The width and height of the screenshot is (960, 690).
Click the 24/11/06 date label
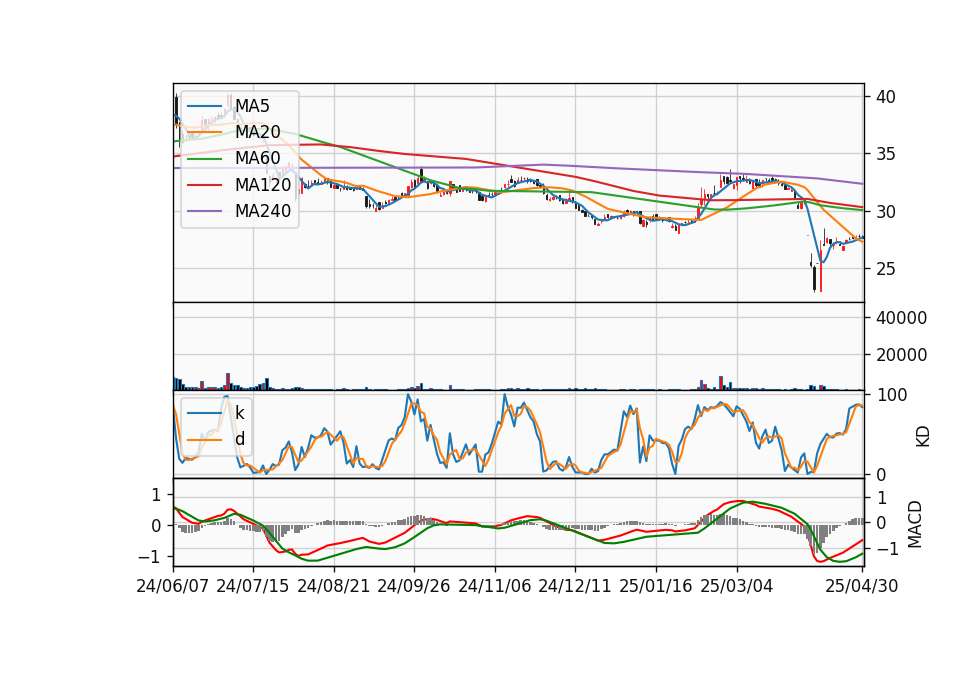coord(495,586)
